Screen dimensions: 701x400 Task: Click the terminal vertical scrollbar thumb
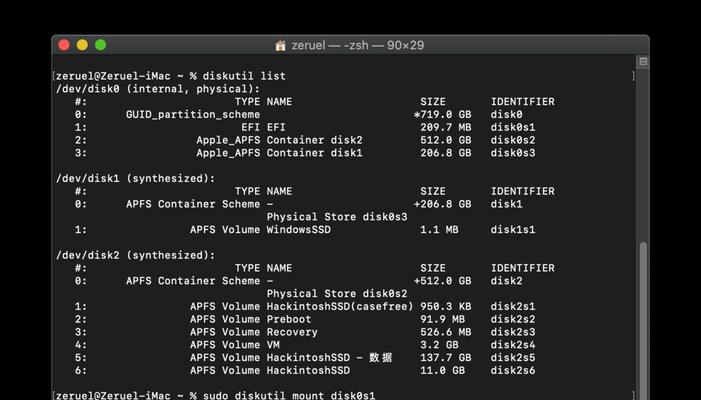pyautogui.click(x=643, y=320)
